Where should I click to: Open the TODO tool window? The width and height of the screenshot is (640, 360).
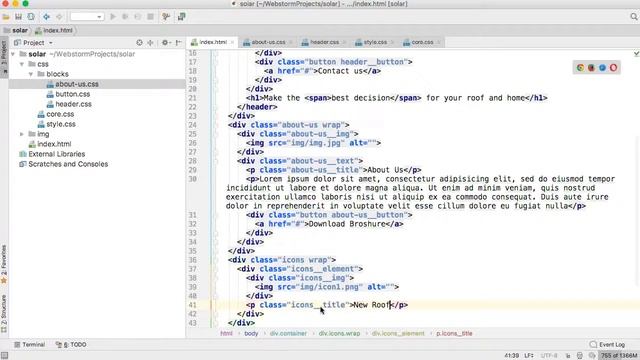click(x=71, y=344)
